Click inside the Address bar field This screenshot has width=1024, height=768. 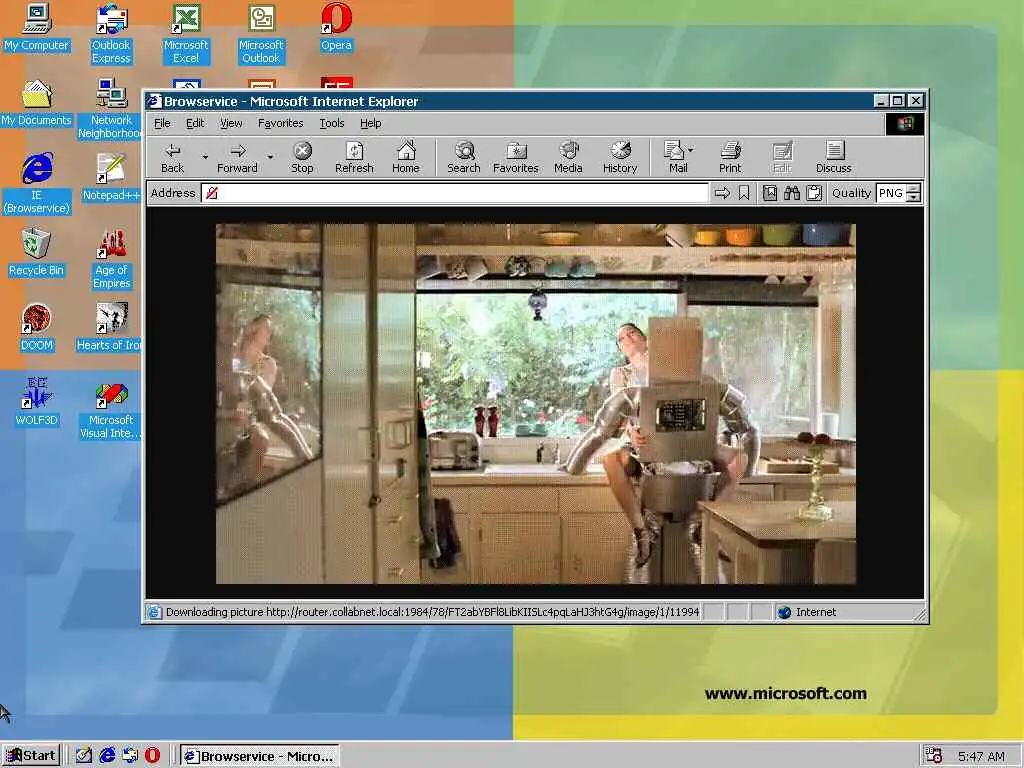pyautogui.click(x=455, y=193)
